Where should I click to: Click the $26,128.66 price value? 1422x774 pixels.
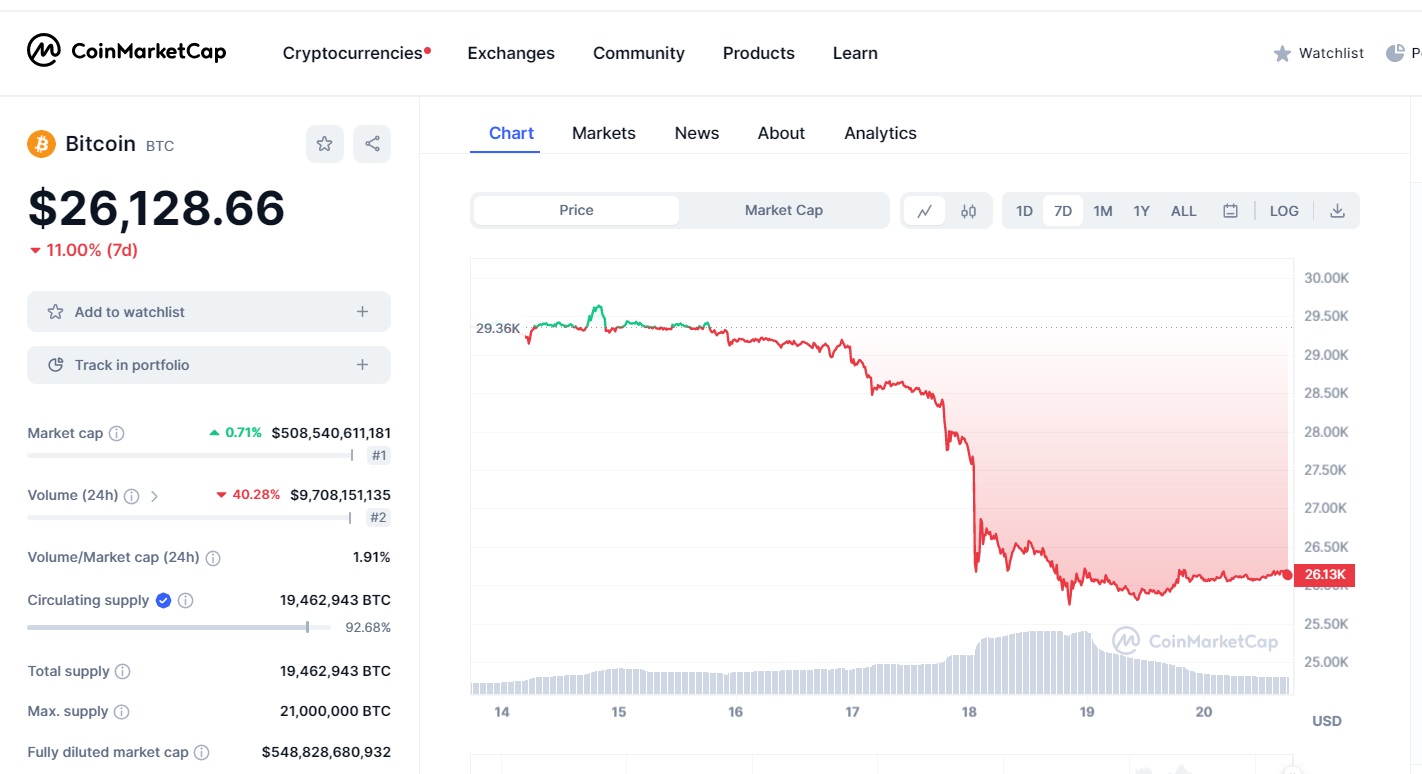156,208
